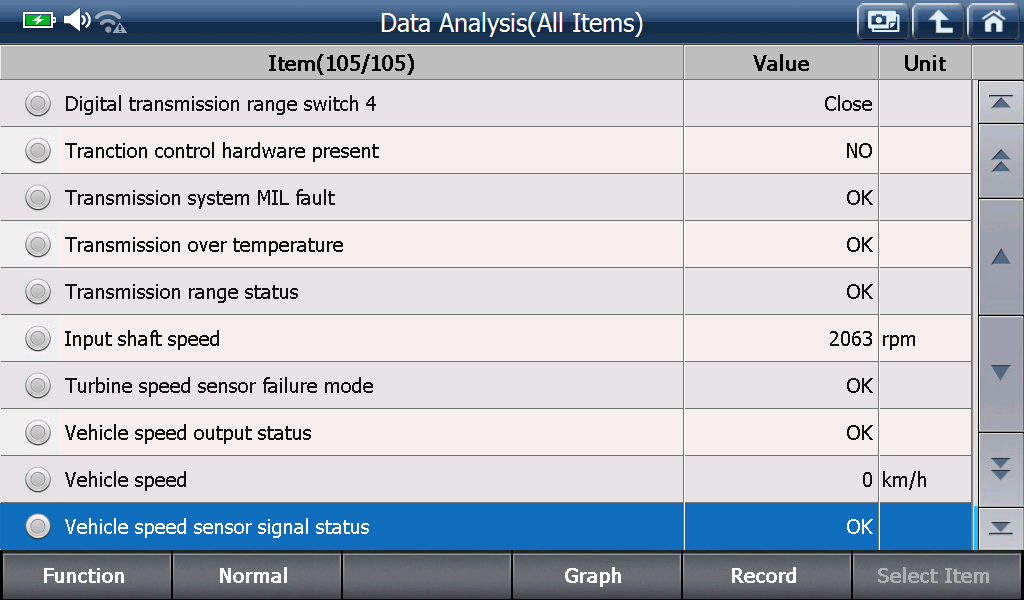
Task: Jump to top of list arrow
Action: point(1000,102)
